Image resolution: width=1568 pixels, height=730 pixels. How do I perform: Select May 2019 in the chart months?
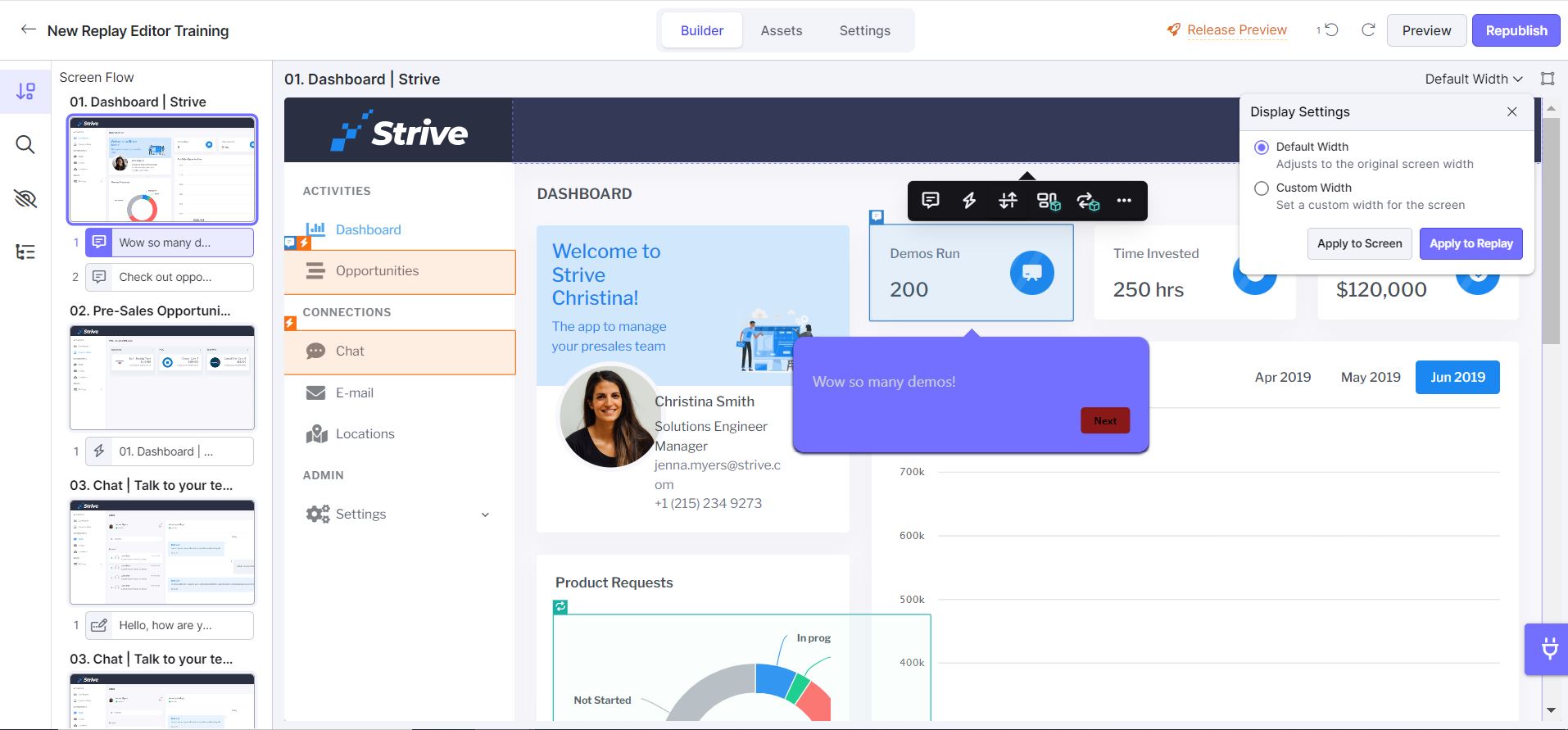click(1371, 377)
